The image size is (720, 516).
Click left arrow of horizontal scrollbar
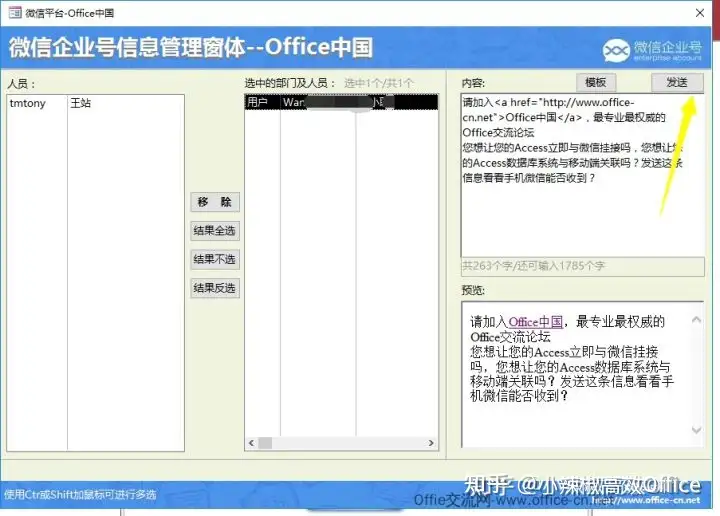251,443
